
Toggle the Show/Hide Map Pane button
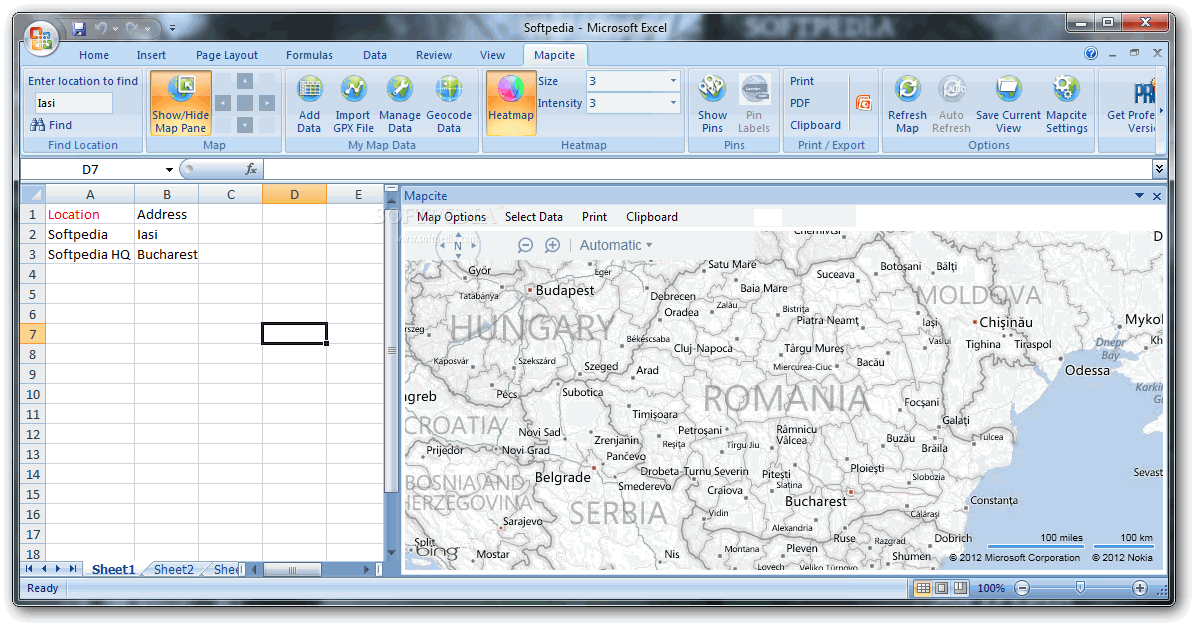180,103
